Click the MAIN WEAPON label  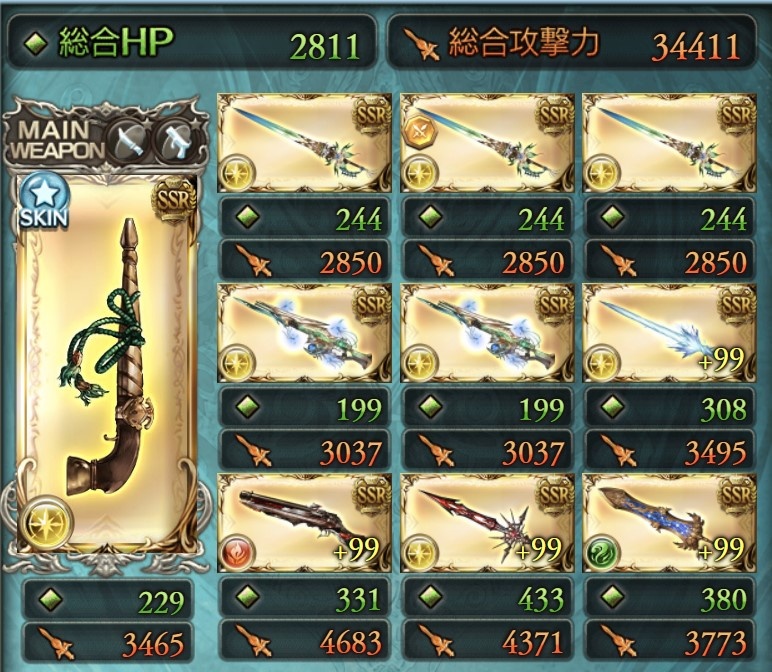(x=57, y=140)
